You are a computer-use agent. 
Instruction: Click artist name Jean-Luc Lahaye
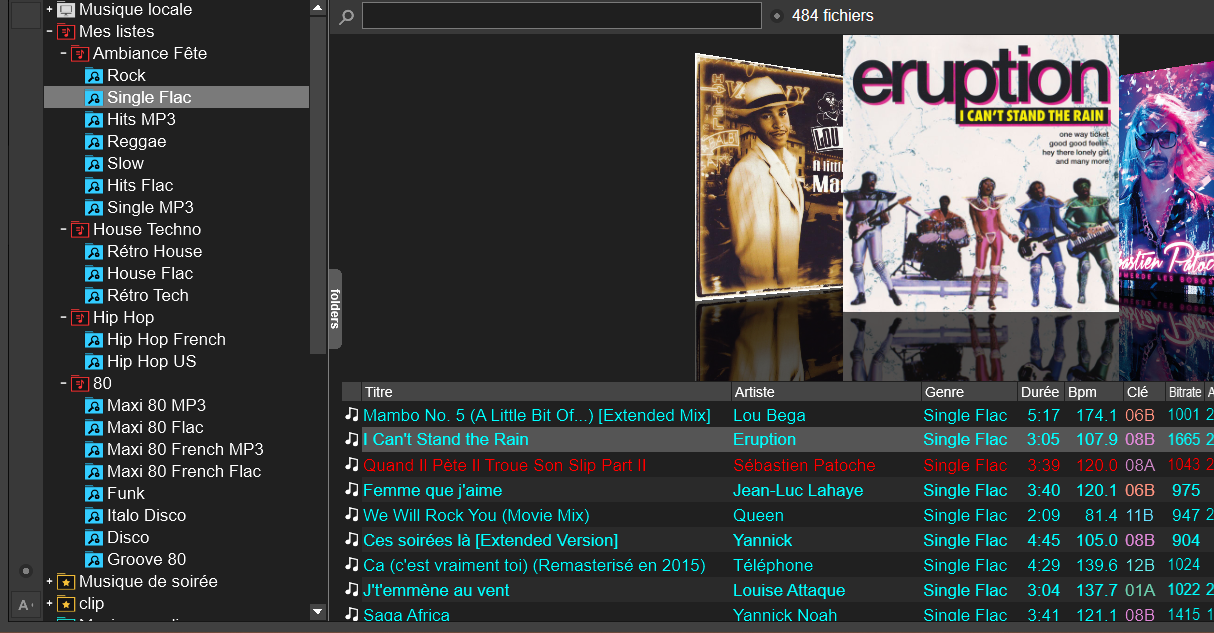click(x=798, y=490)
